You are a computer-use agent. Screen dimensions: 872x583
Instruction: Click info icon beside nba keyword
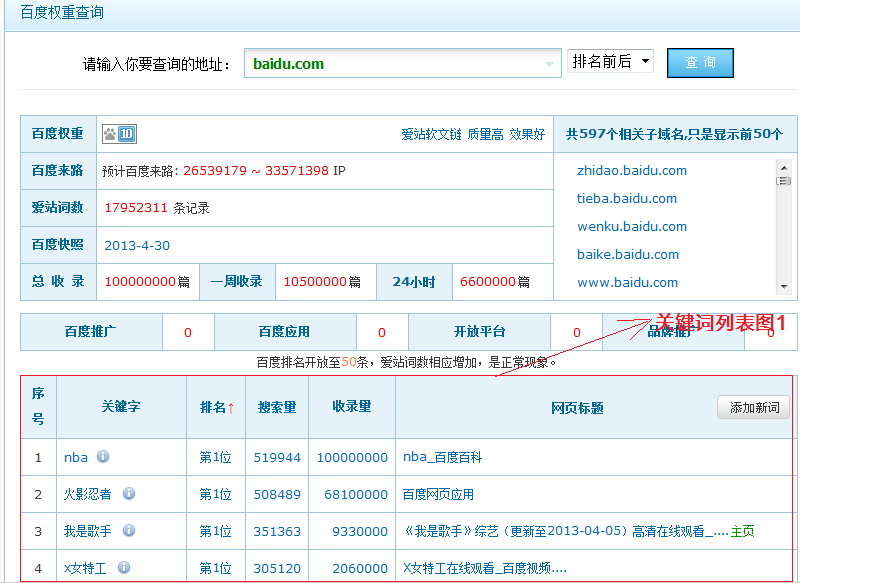103,457
